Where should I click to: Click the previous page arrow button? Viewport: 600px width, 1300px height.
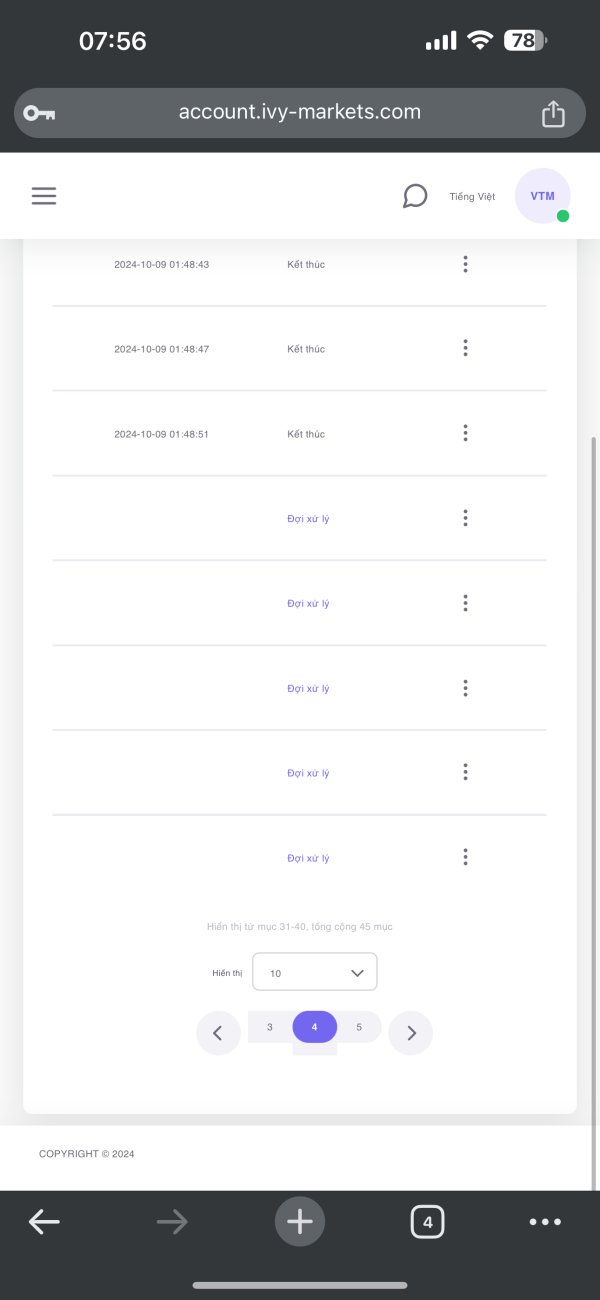pyautogui.click(x=218, y=1033)
